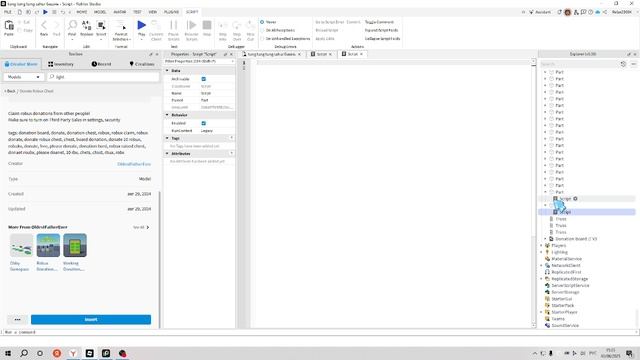Click the plus icon beside hovered Script
Viewport: 640px width, 360px height.
[x=576, y=199]
